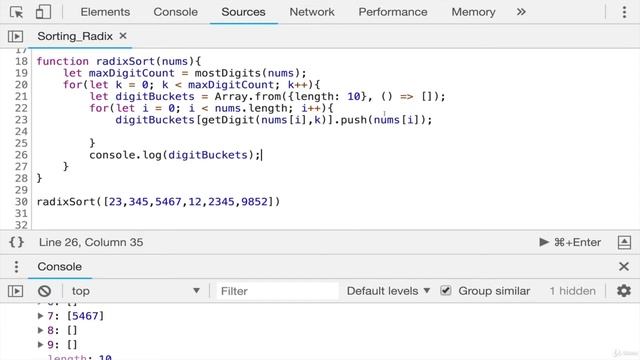Open console settings gear

(x=624, y=291)
